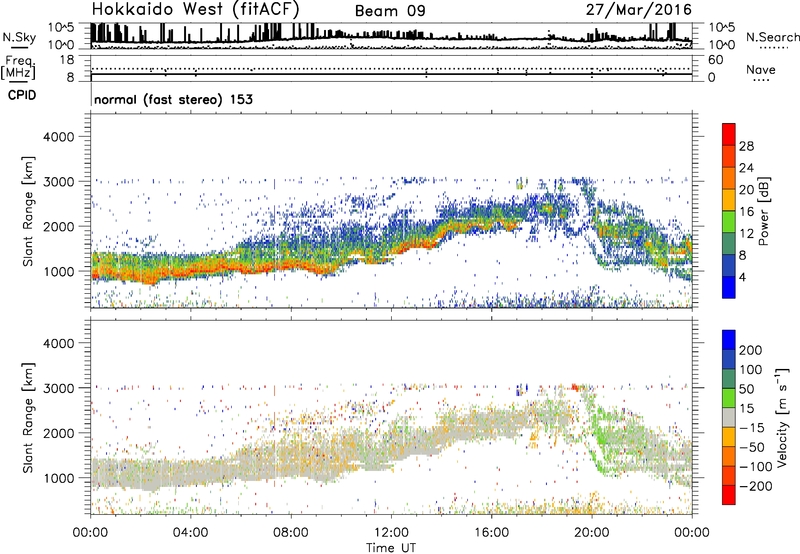Screen dimensions: 800x554
Task: Click the '16' label on Power color bar
Action: click(x=746, y=212)
